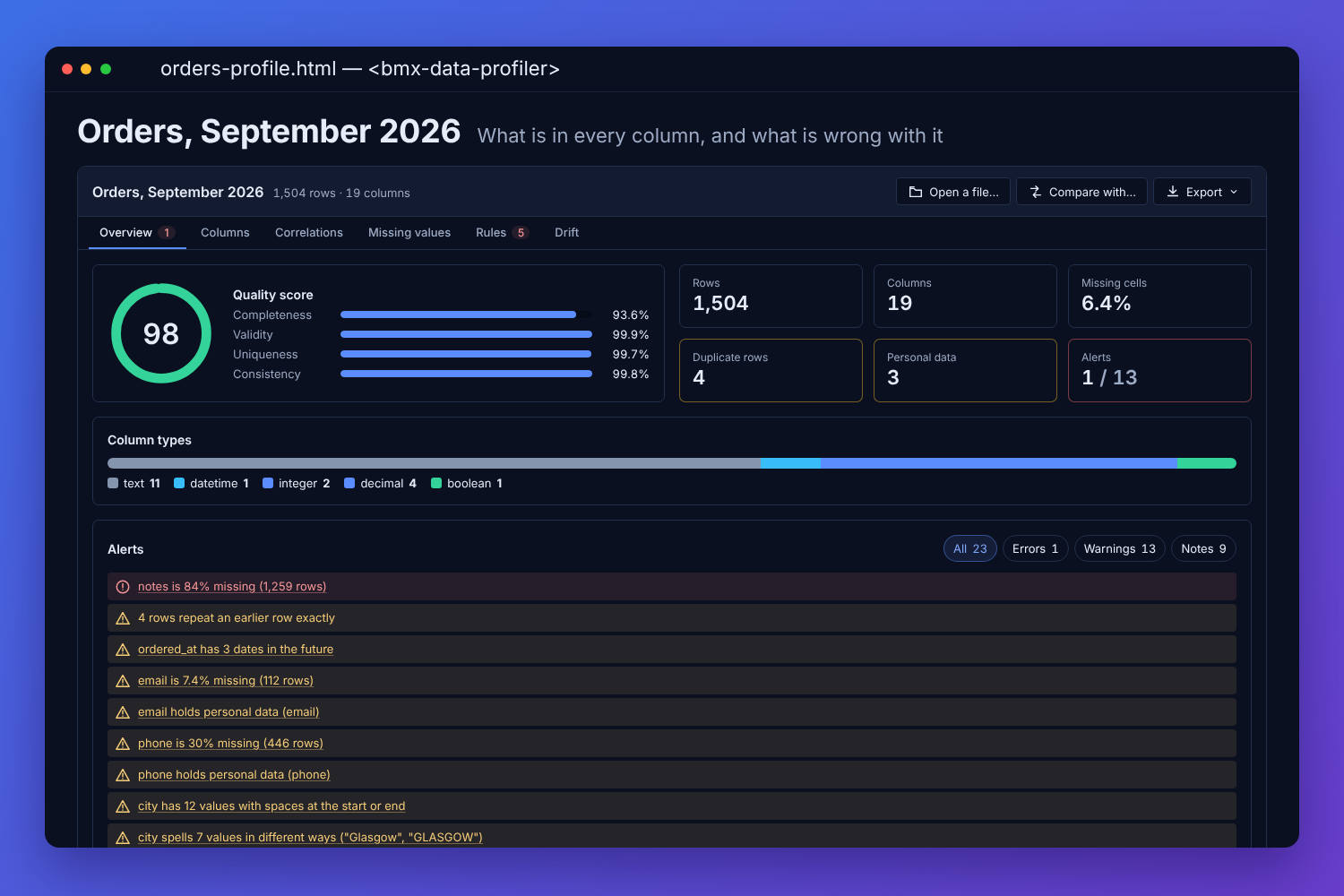Click the compare arrows icon
Image resolution: width=1344 pixels, height=896 pixels.
[x=1036, y=192]
